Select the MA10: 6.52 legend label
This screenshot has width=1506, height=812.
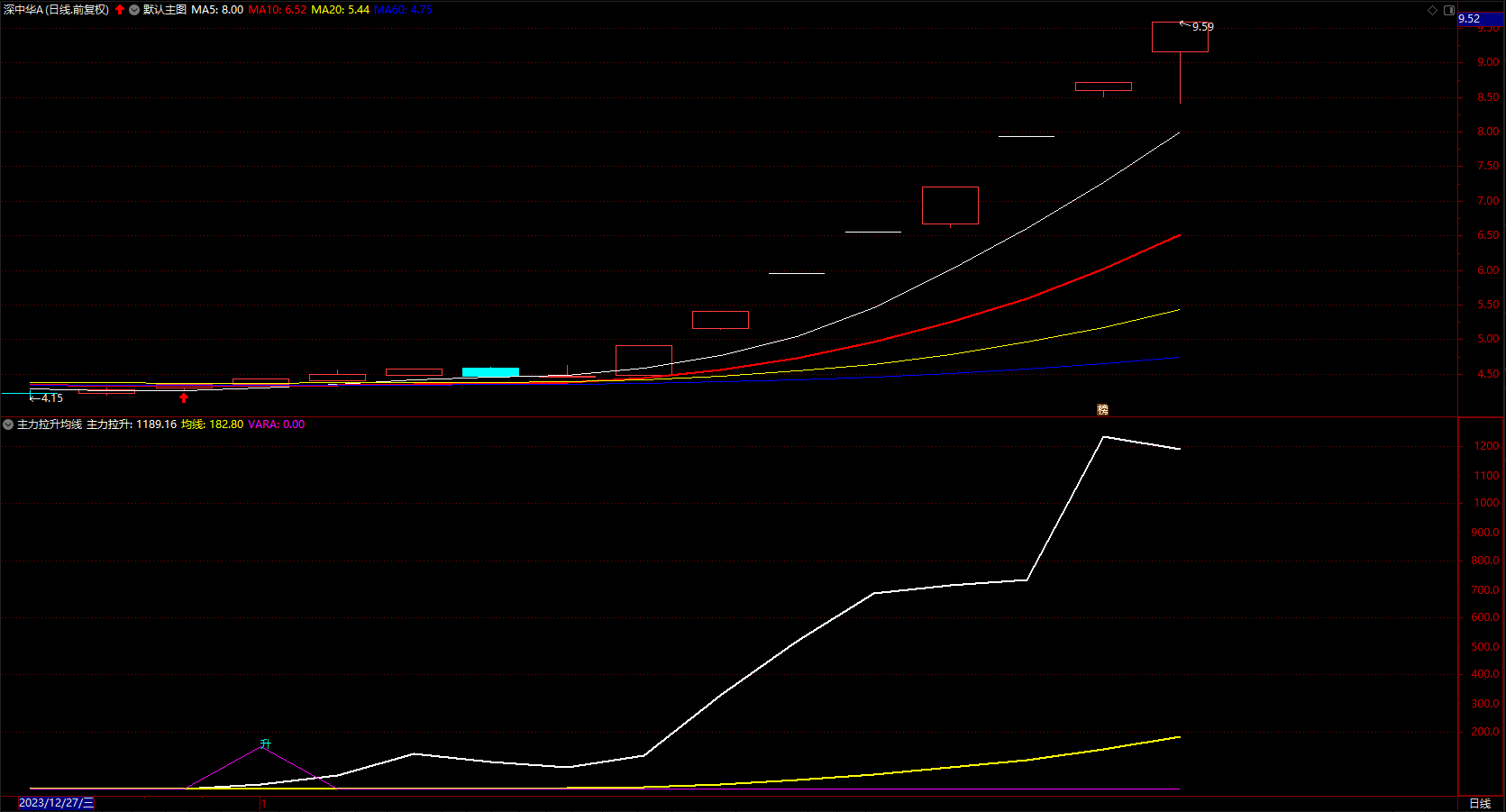click(x=278, y=10)
